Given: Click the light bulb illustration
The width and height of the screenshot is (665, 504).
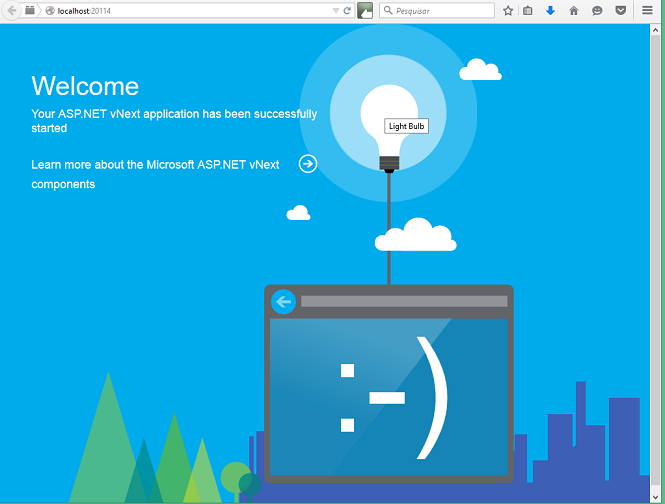Looking at the screenshot, I should [389, 127].
